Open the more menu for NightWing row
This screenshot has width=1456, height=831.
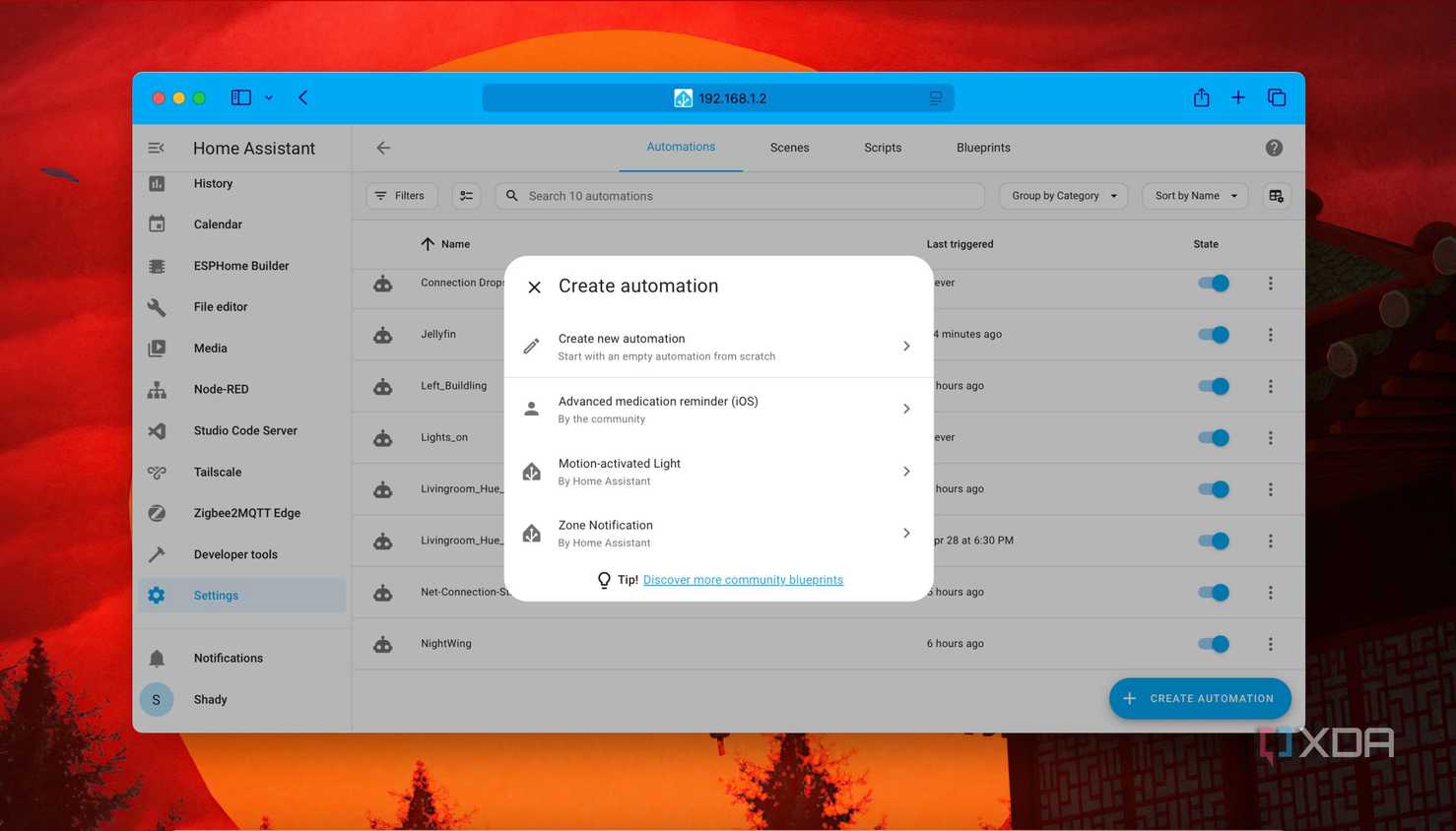(x=1271, y=644)
